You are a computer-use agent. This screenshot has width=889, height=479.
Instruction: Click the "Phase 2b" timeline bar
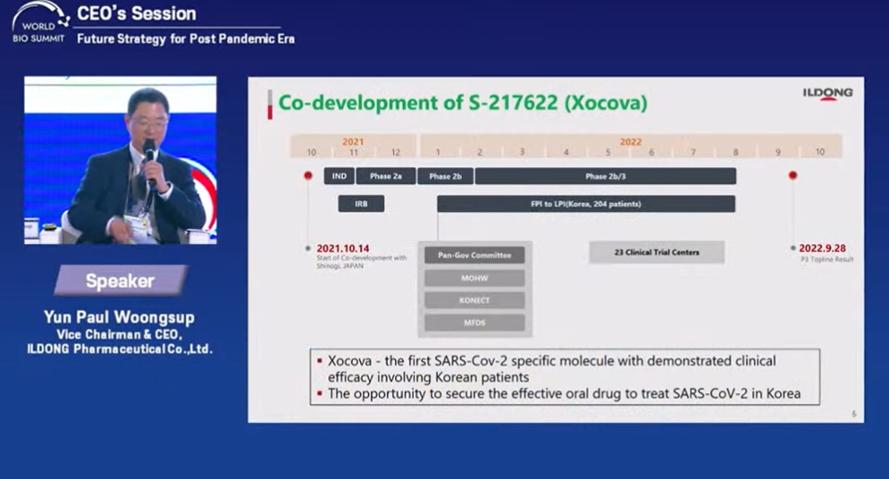[x=445, y=176]
